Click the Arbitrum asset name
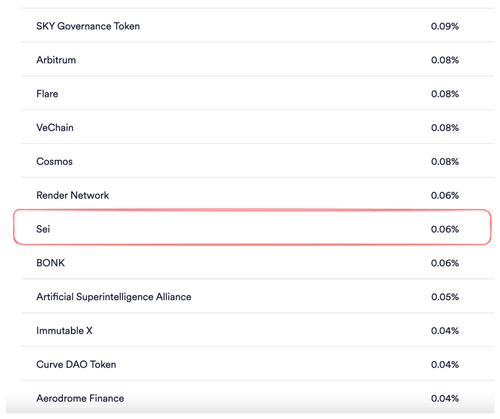This screenshot has width=500, height=419. pyautogui.click(x=56, y=60)
